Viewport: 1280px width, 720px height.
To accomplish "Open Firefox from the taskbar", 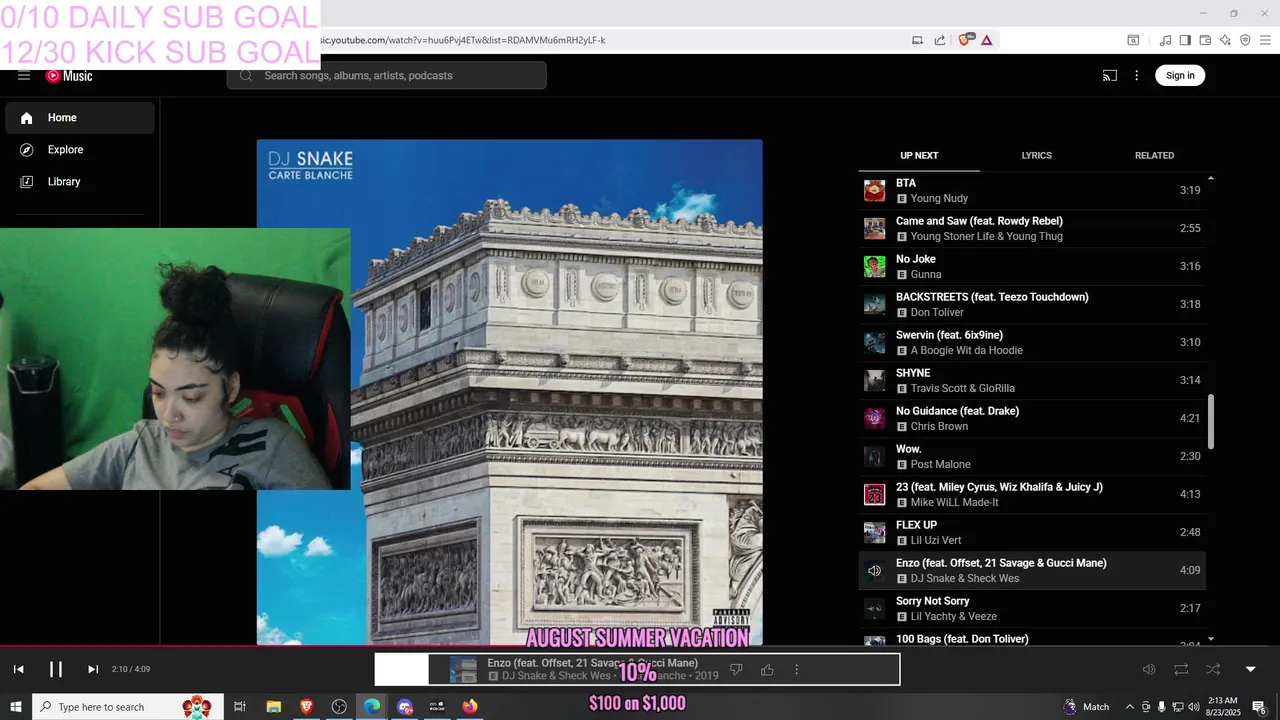I will point(470,707).
